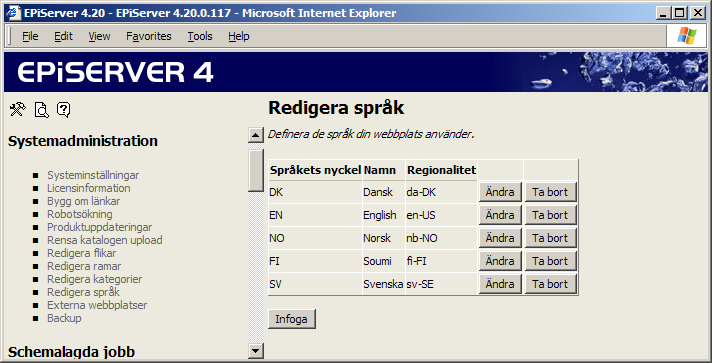Click Ta bort for the FI language
This screenshot has height=363, width=712.
[550, 261]
